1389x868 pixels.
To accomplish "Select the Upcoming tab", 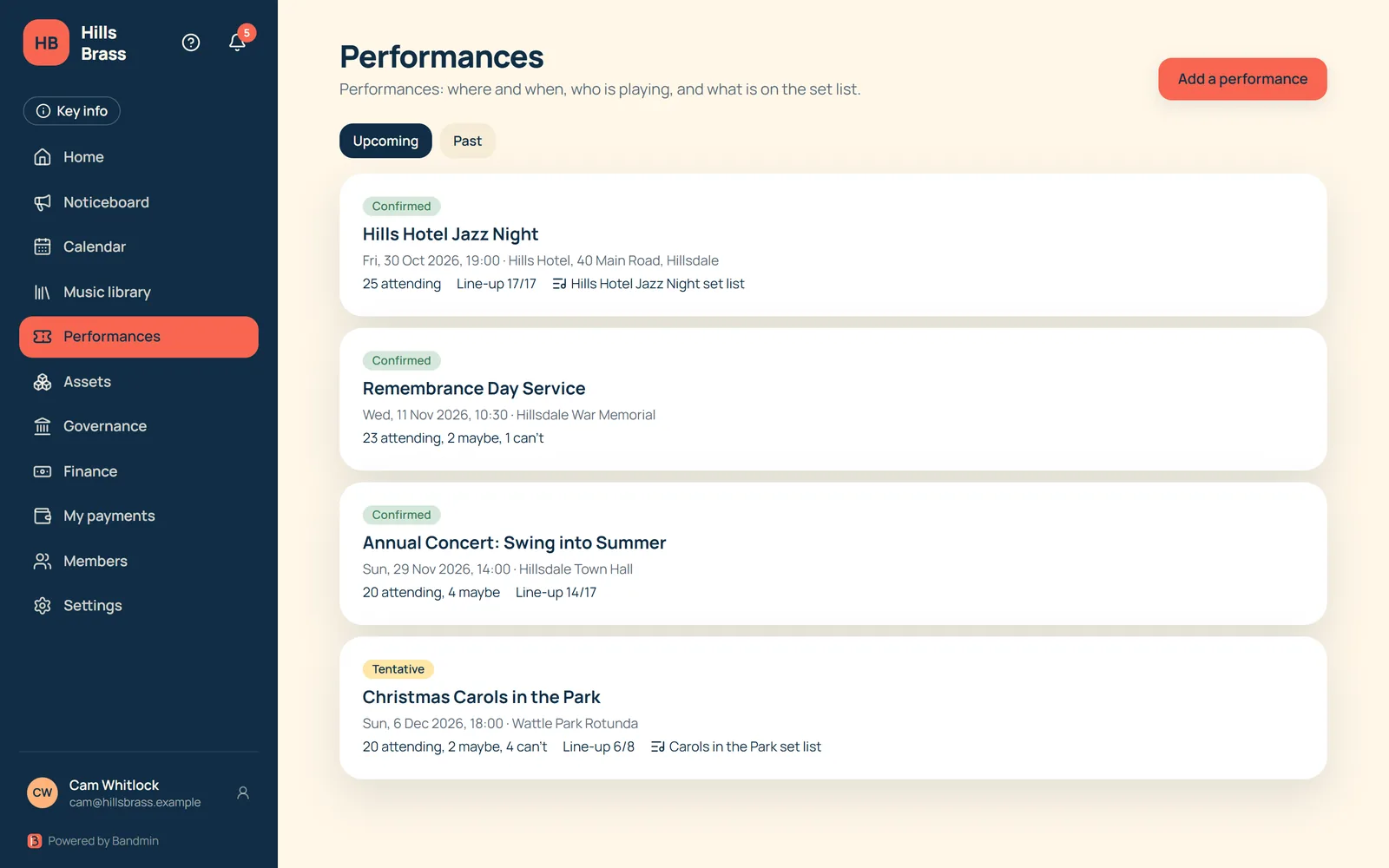I will (x=385, y=141).
